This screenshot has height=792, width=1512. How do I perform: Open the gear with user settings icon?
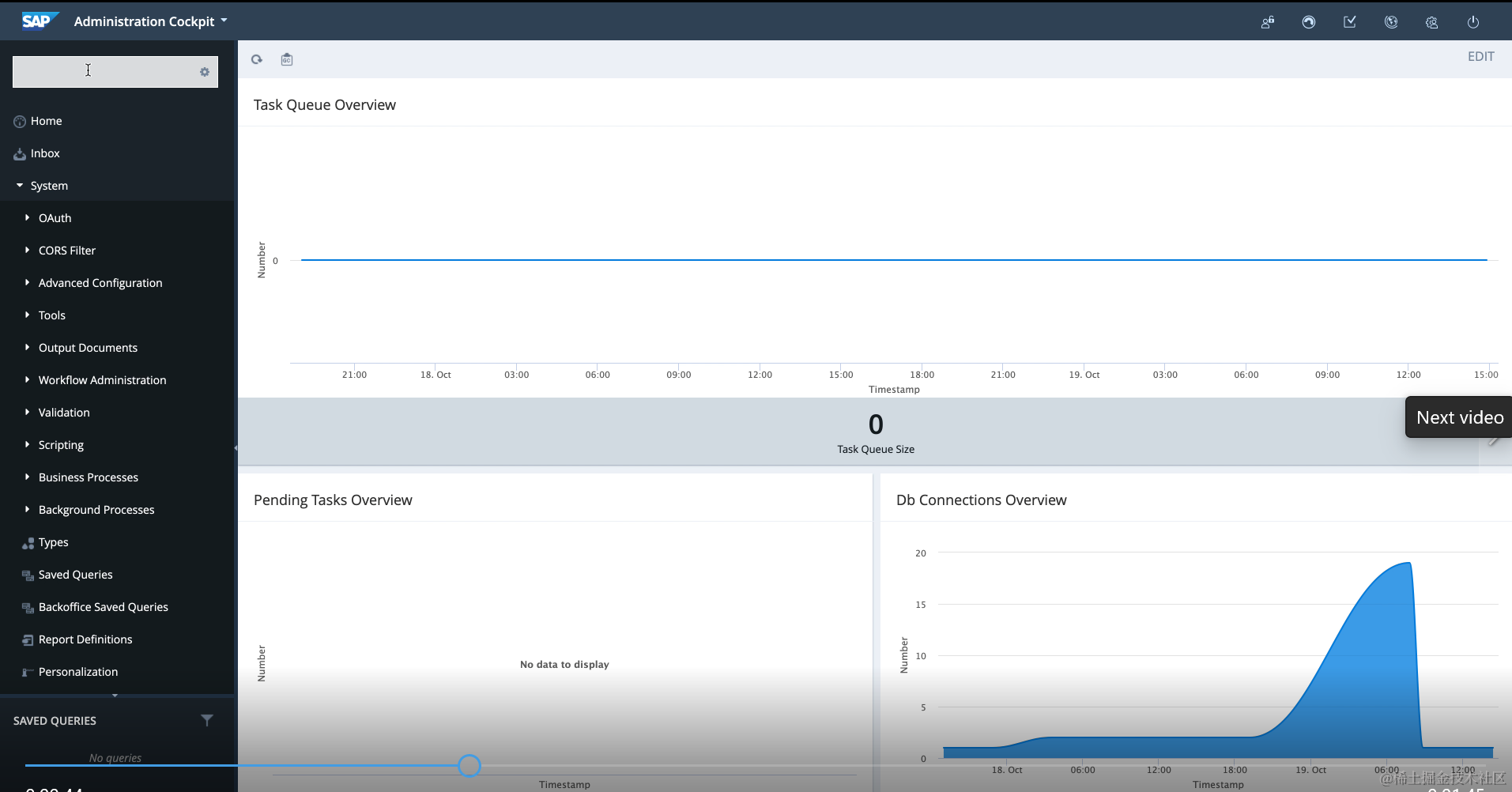1432,22
